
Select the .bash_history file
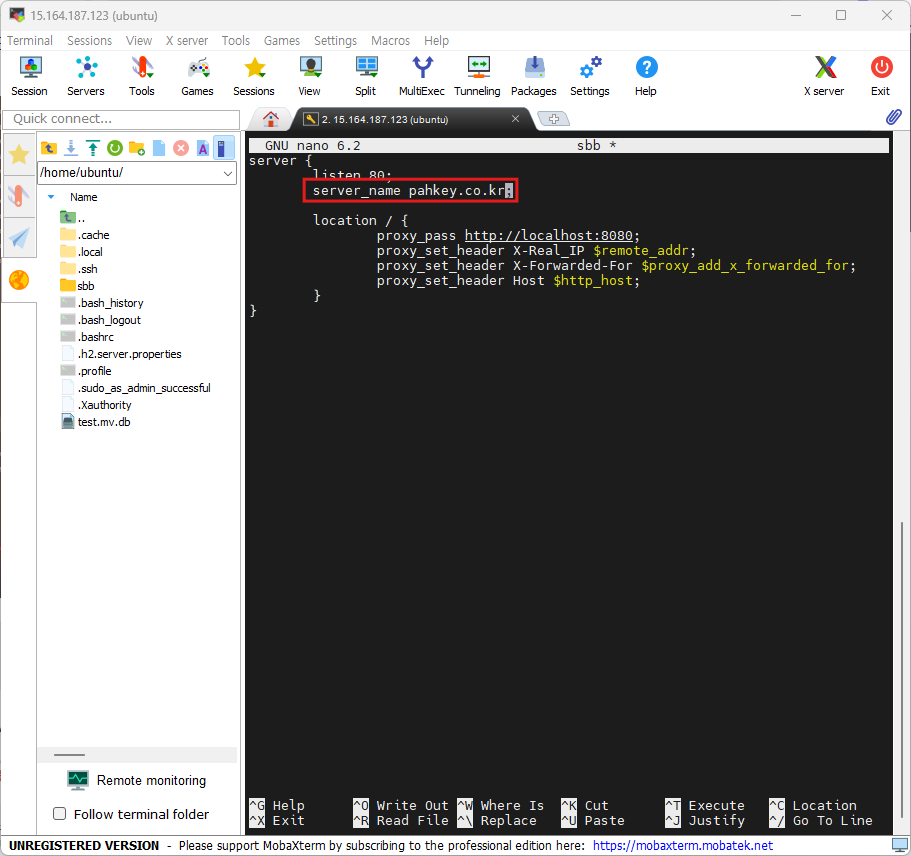(102, 303)
